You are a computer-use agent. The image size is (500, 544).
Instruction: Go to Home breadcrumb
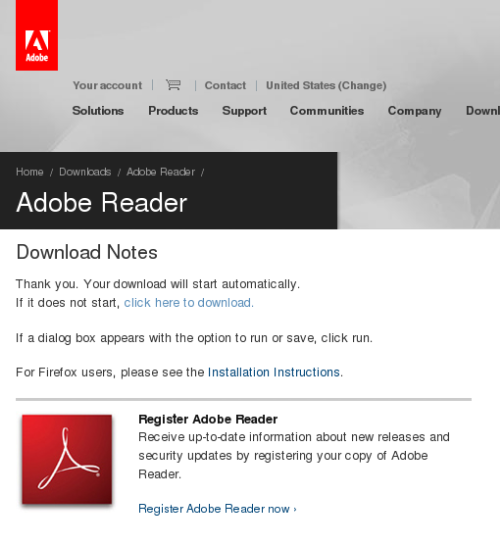pos(29,172)
